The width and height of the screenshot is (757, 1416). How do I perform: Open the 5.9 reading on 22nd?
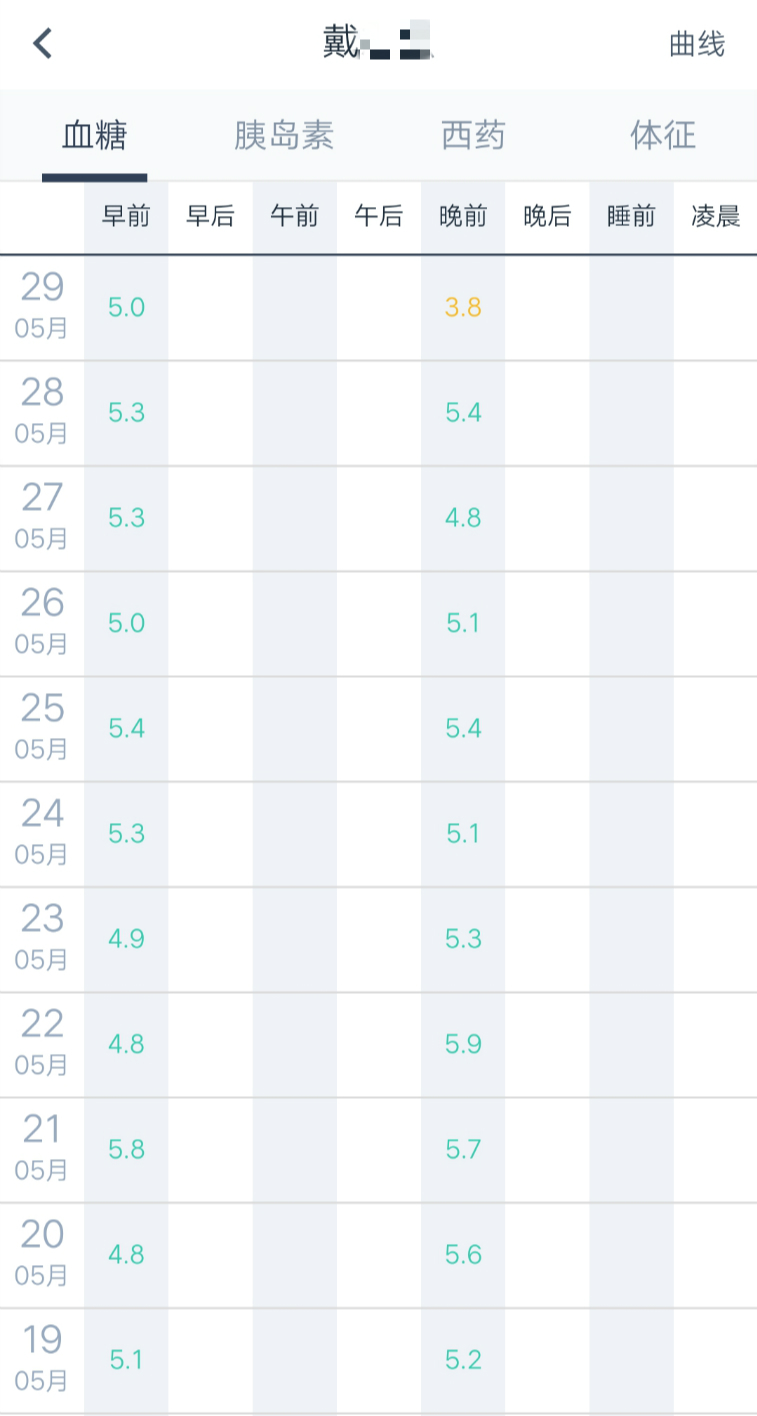463,1045
